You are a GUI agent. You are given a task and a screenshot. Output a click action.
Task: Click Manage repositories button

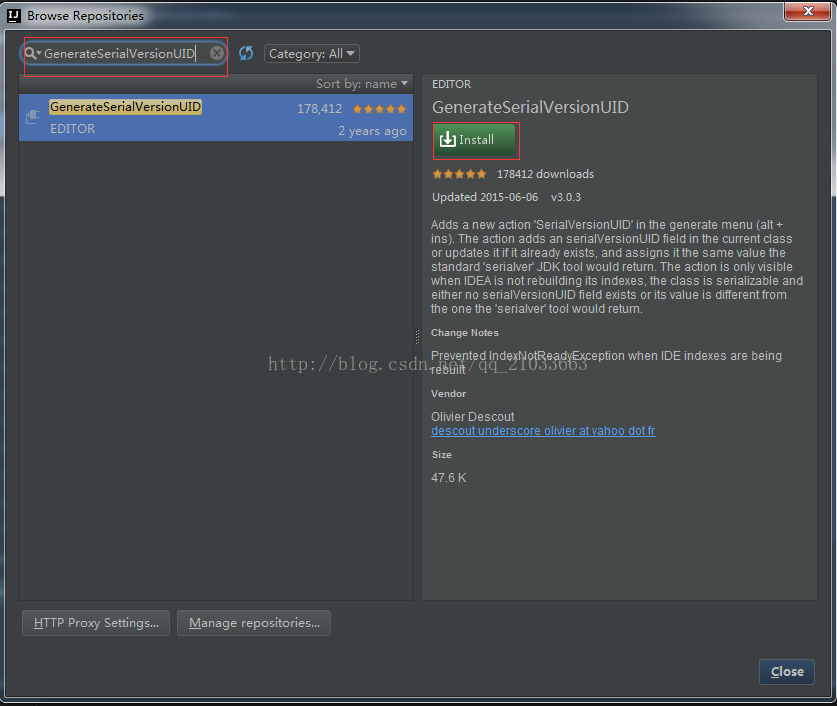coord(254,623)
